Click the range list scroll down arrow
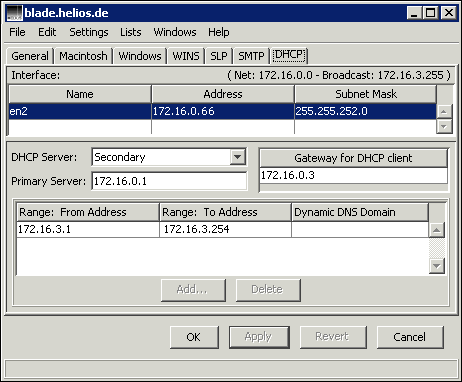 [437, 266]
